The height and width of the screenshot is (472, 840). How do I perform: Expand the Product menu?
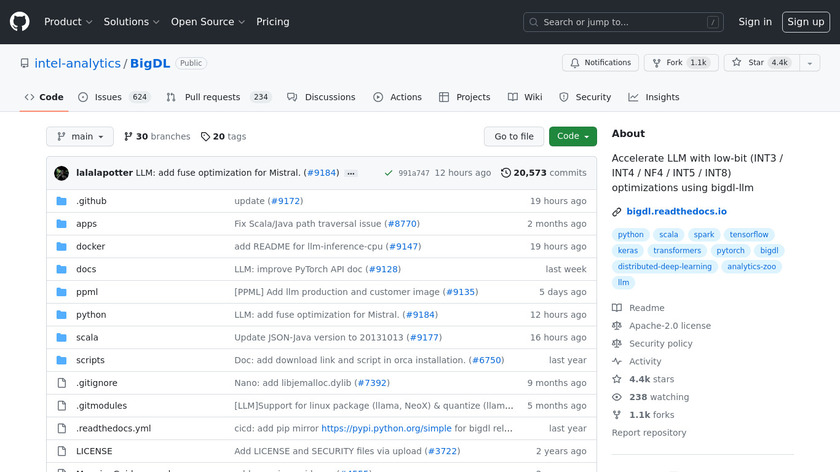tap(68, 22)
